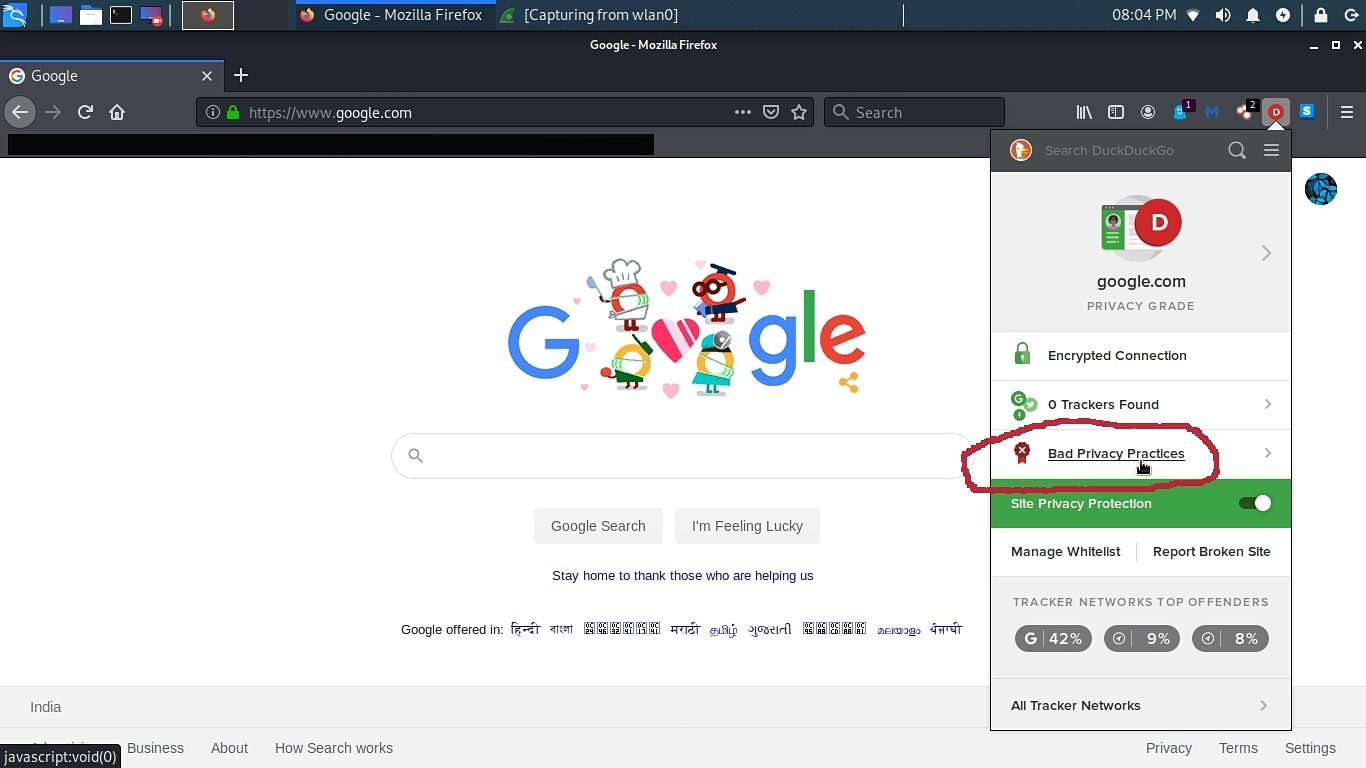
Task: Open the Malwarebytes browser extension
Action: (1213, 112)
